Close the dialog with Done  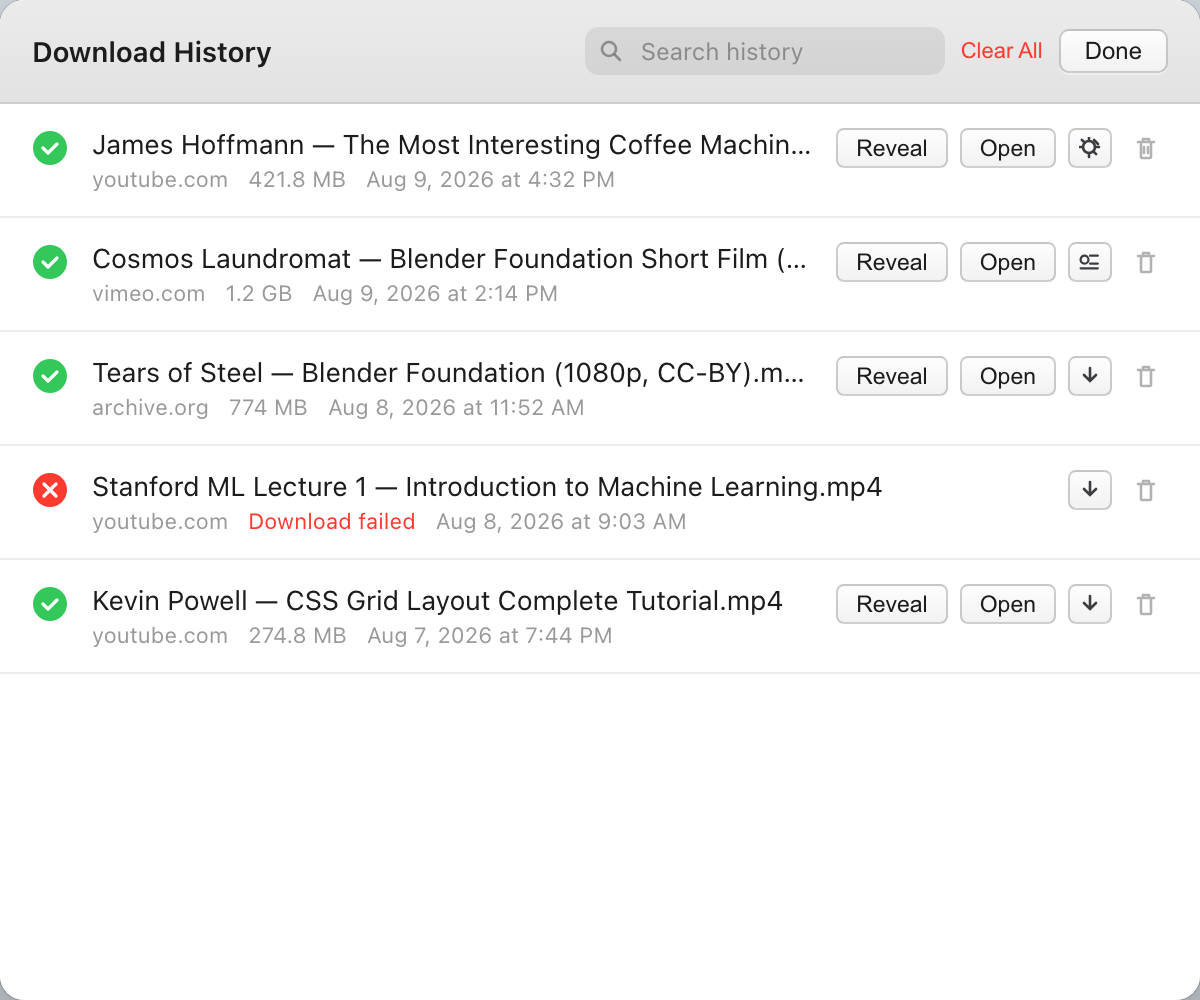click(1113, 51)
